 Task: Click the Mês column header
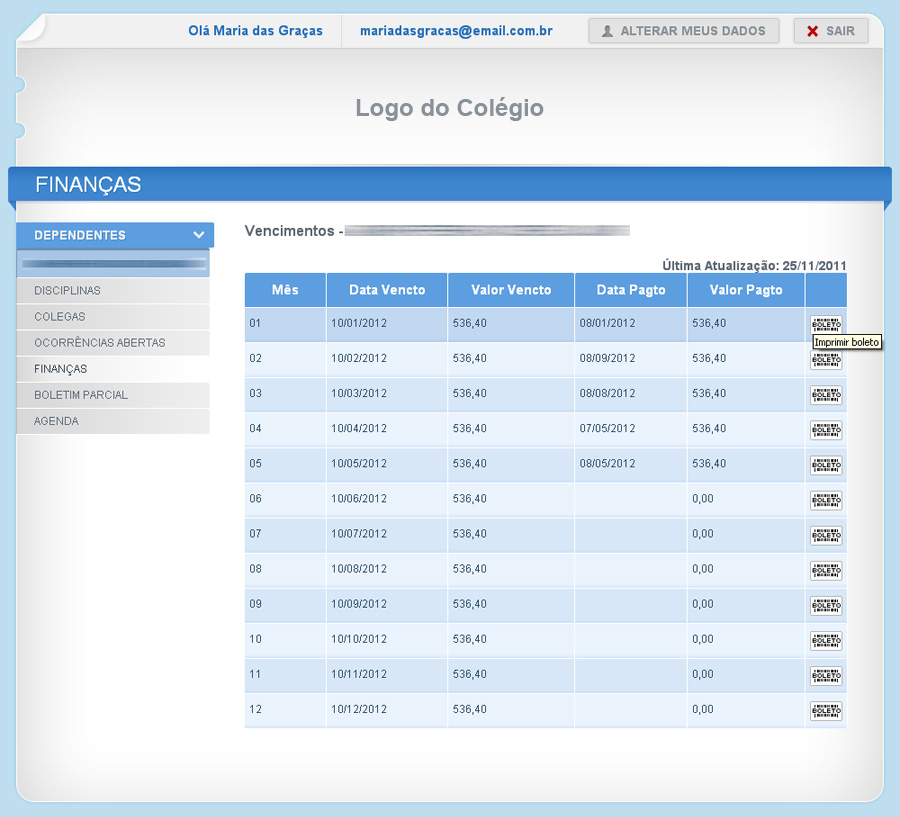coord(285,290)
